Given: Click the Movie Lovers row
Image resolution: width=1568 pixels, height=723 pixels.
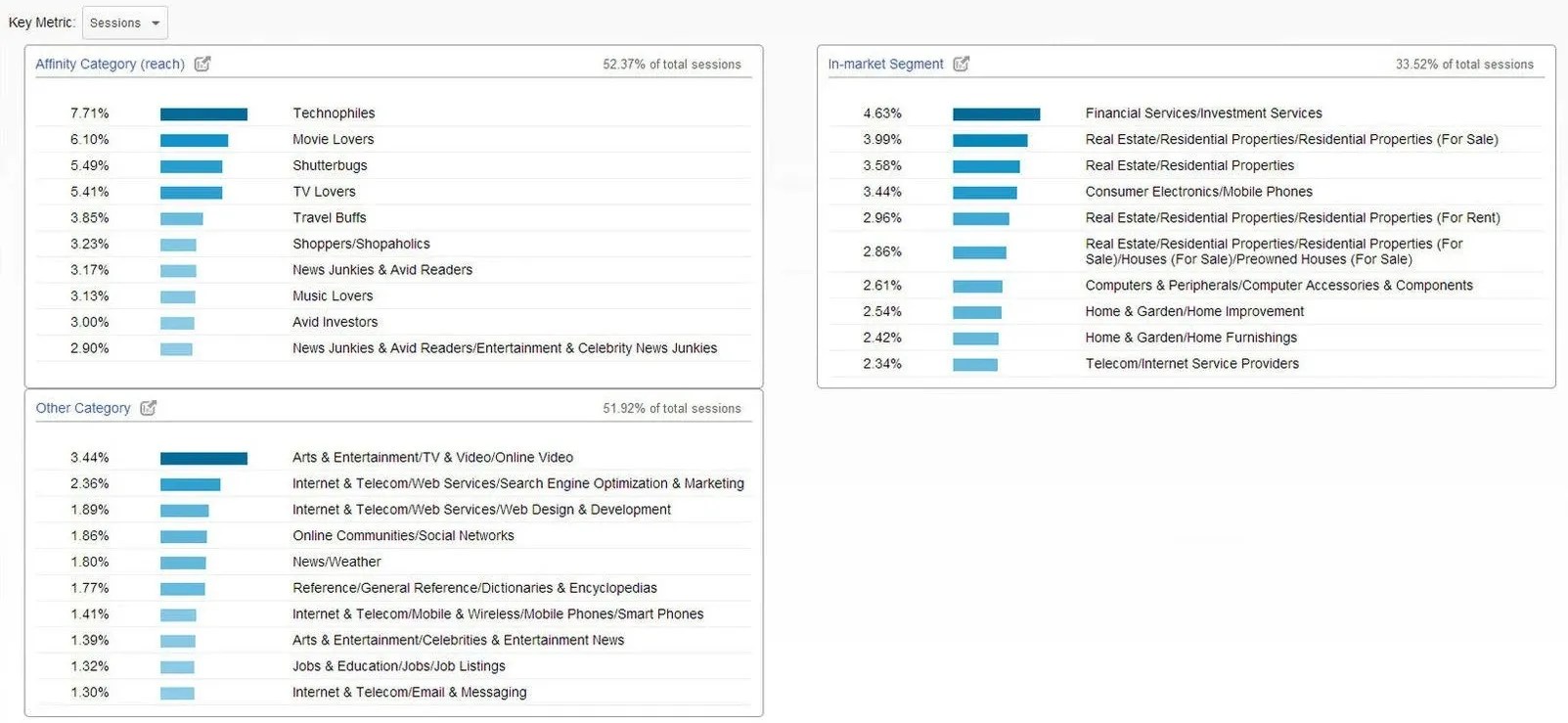Looking at the screenshot, I should coord(334,139).
